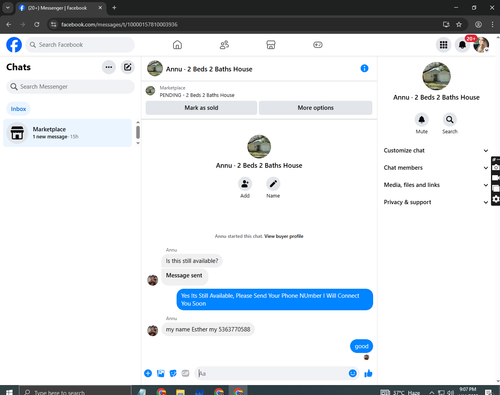The image size is (500, 395).
Task: Click the house photo in conversation center
Action: click(x=259, y=146)
